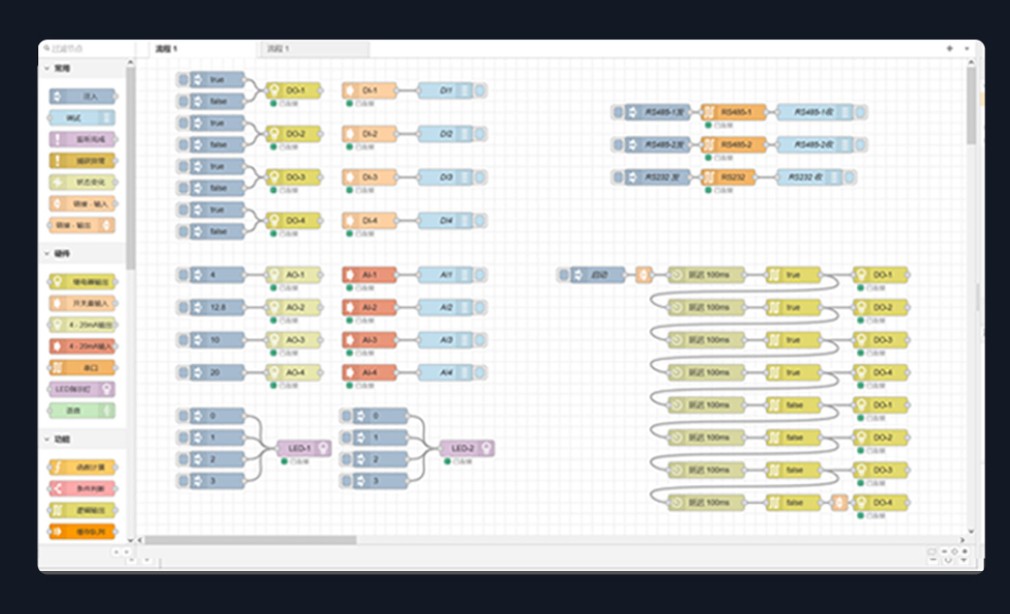Add a new flow with plus button
The image size is (1010, 614).
[x=949, y=48]
